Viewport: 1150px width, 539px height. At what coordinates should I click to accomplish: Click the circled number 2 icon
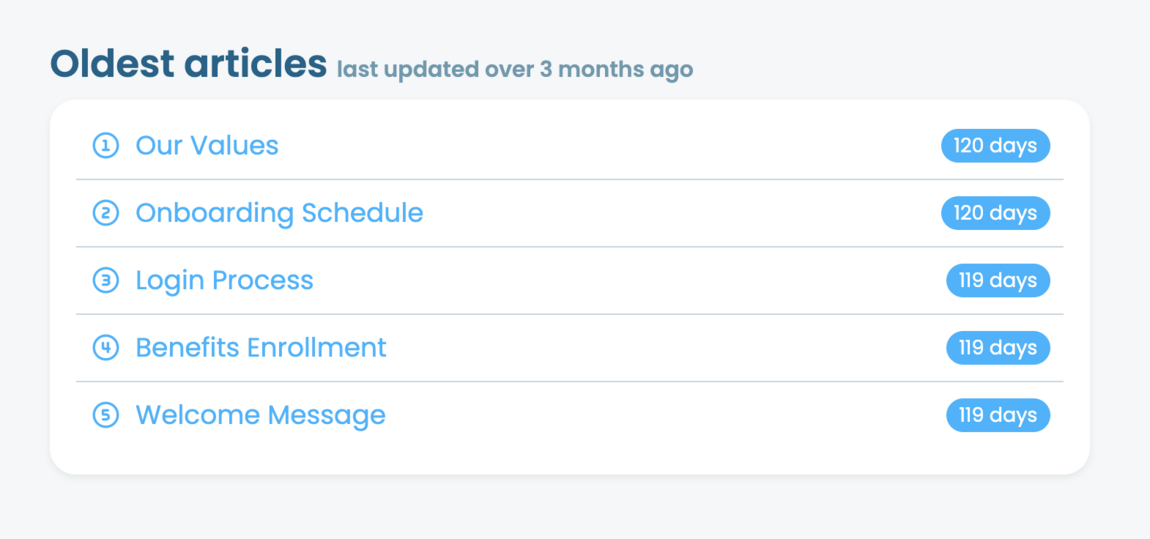105,213
